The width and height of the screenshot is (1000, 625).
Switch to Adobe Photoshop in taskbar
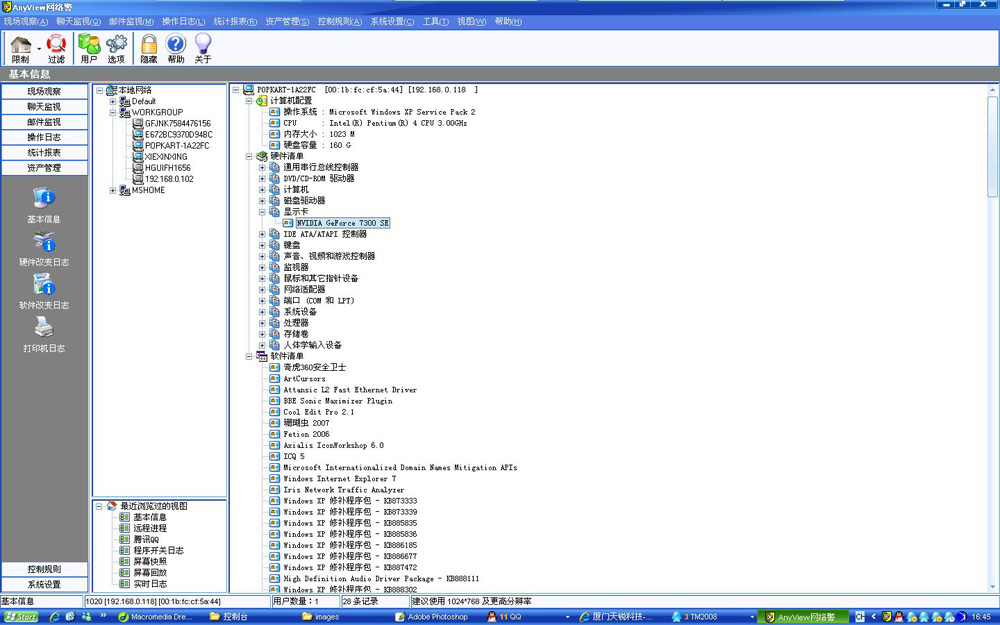(x=436, y=617)
